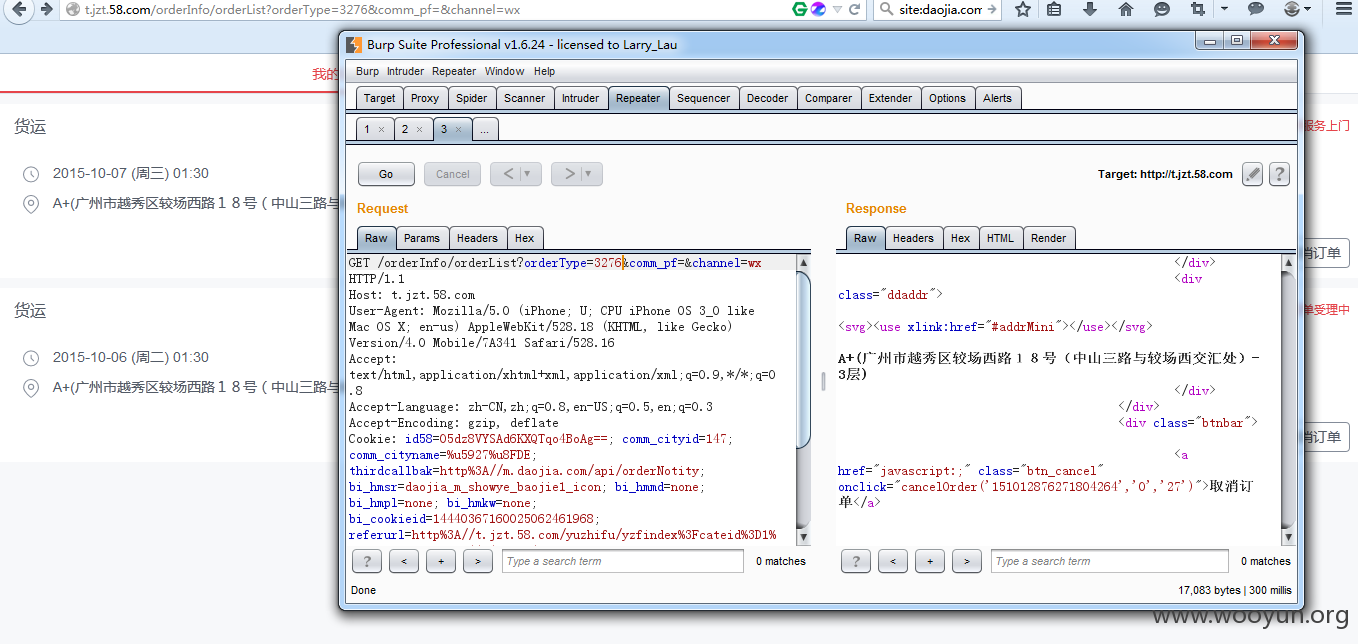
Task: Click the request search term field
Action: pyautogui.click(x=622, y=561)
